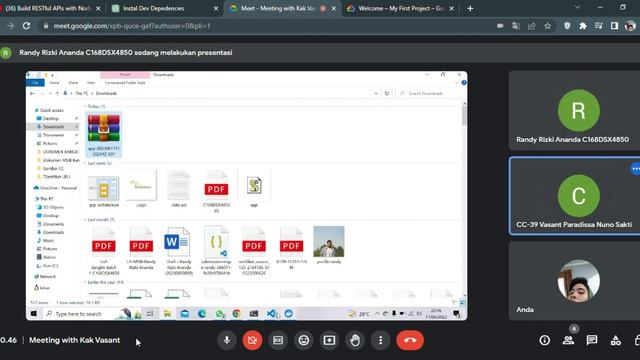
Task: Click the share page icon in address bar
Action: pyautogui.click(x=531, y=26)
